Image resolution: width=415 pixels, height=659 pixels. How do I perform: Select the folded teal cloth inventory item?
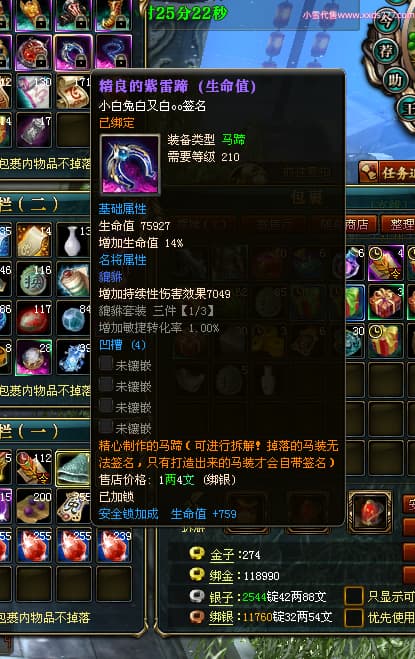pyautogui.click(x=73, y=468)
